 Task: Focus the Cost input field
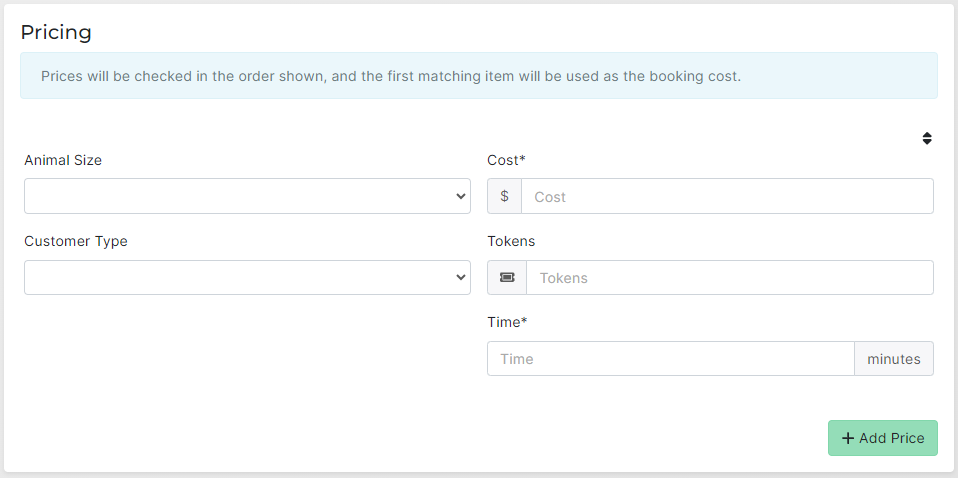point(727,196)
